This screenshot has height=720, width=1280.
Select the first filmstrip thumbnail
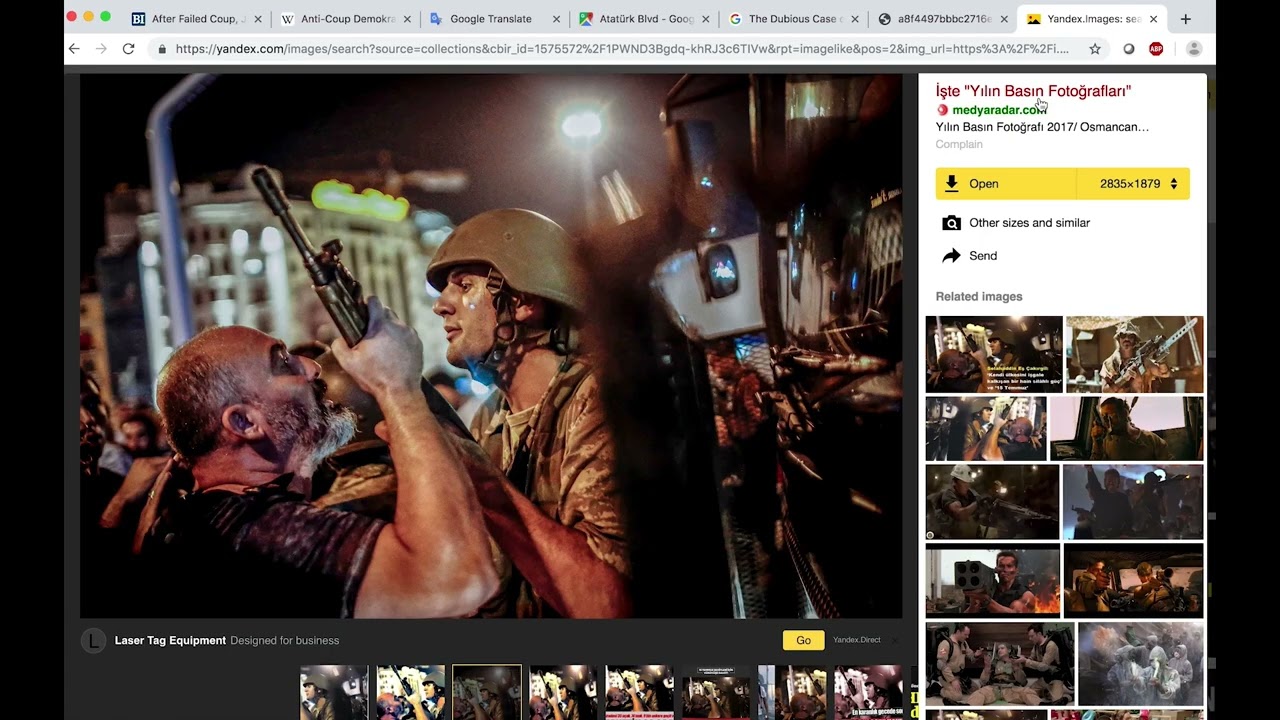[x=334, y=692]
